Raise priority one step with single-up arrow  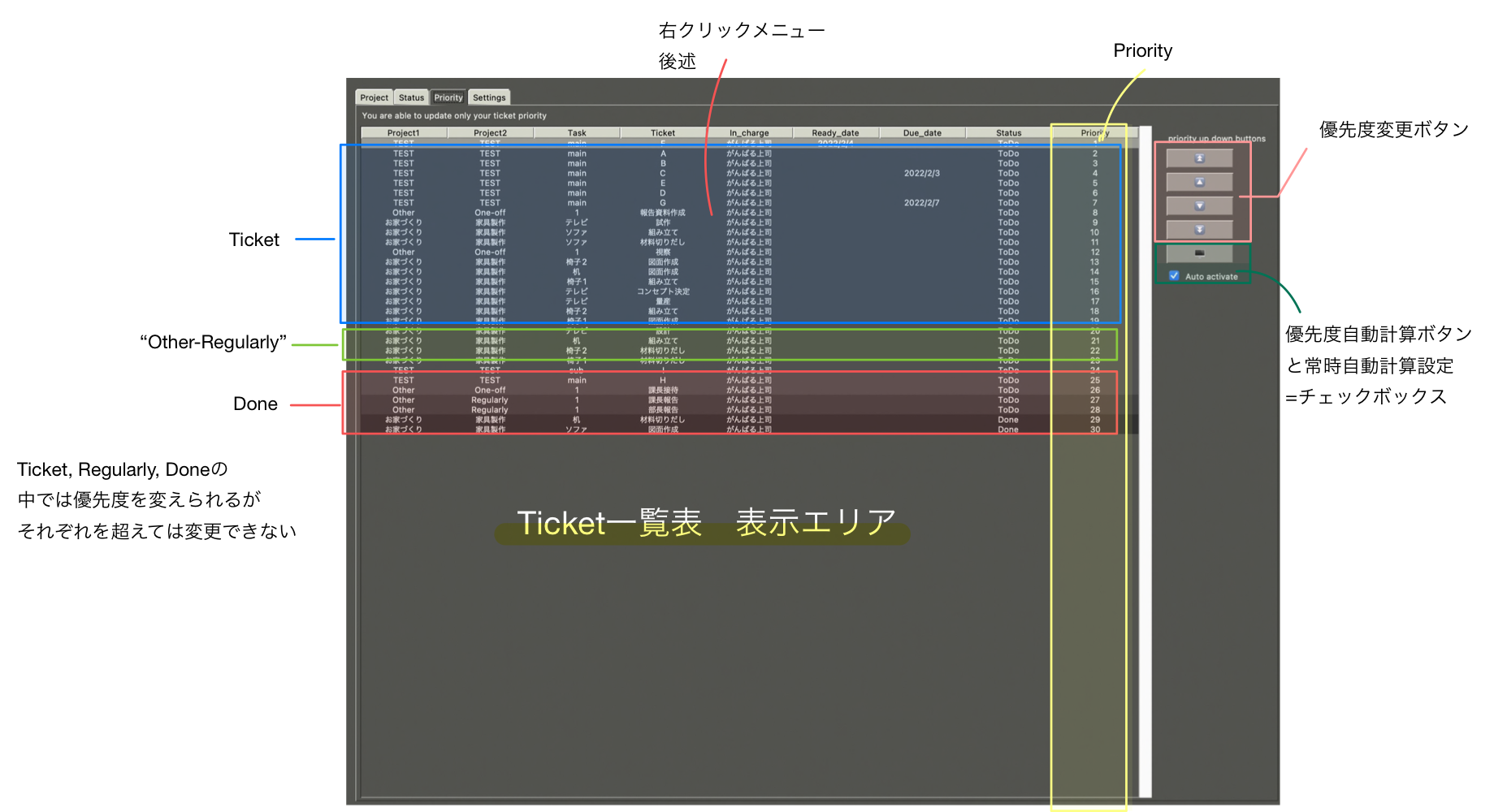(x=1199, y=182)
